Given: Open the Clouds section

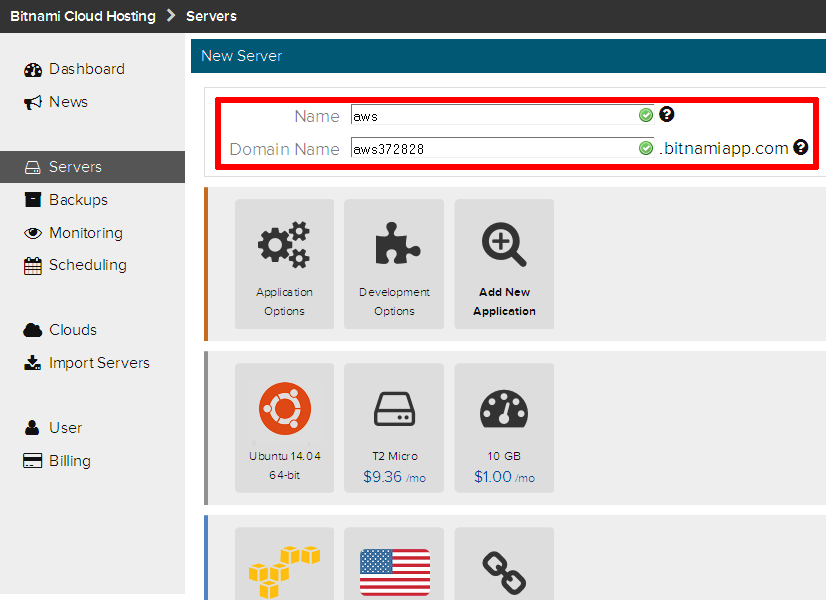Looking at the screenshot, I should tap(73, 330).
